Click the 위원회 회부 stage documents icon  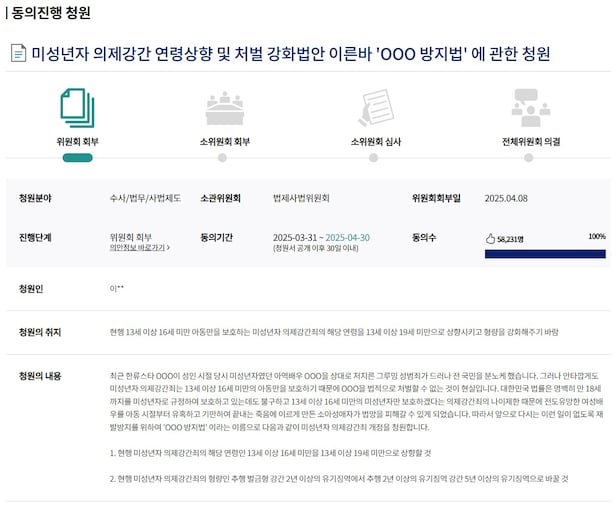click(x=77, y=108)
